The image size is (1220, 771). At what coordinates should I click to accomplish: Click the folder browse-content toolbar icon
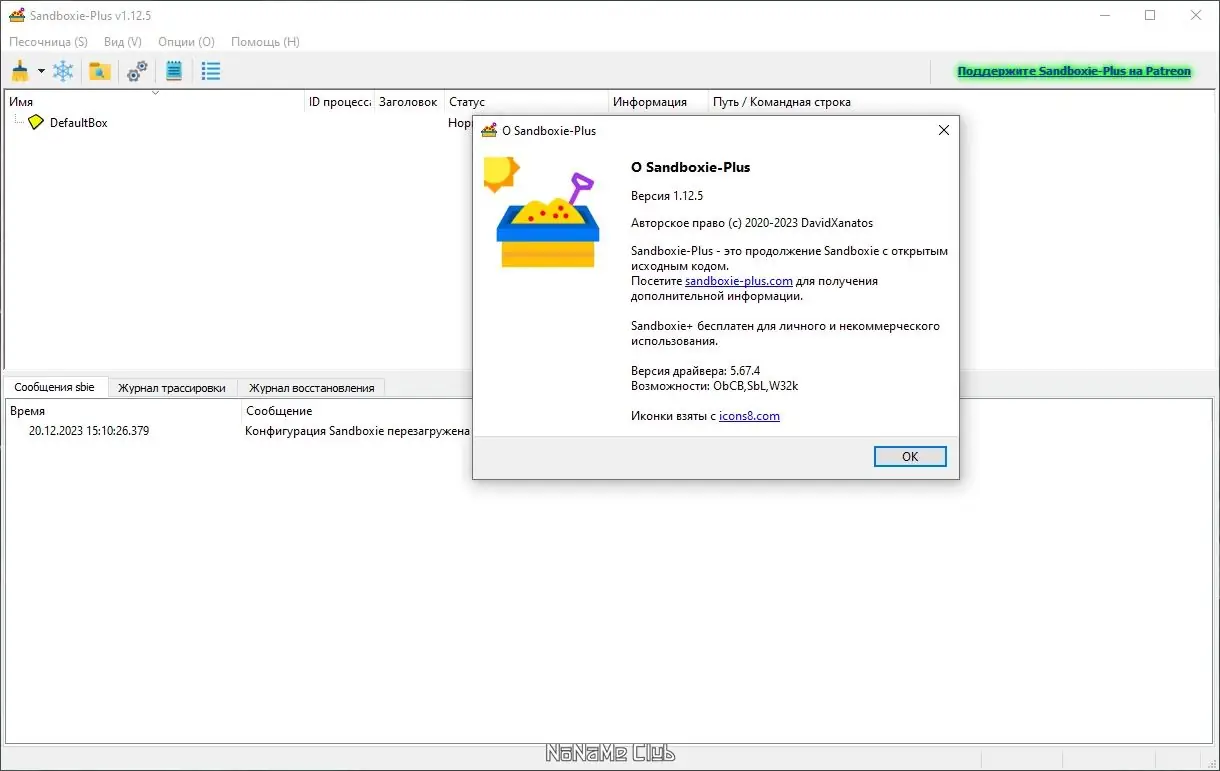pyautogui.click(x=99, y=71)
